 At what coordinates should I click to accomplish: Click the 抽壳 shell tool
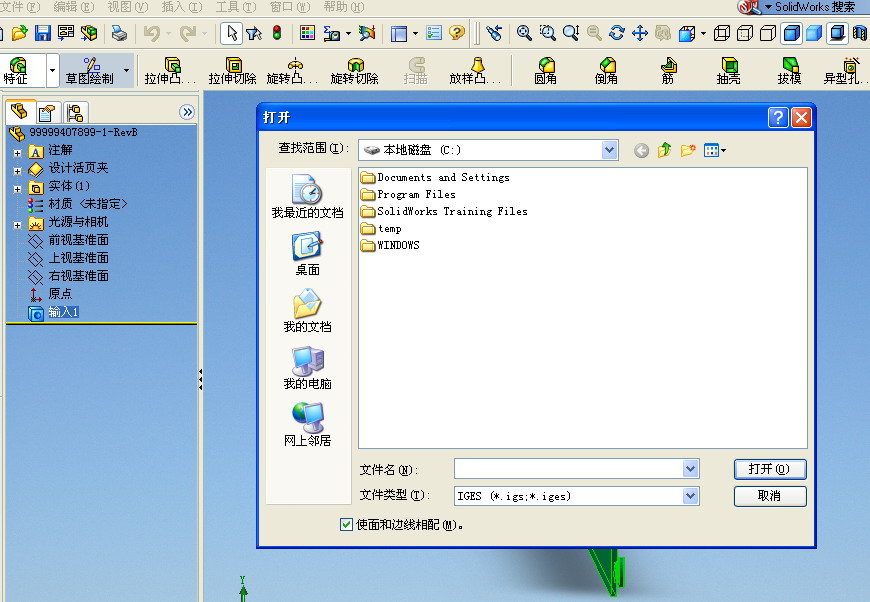pyautogui.click(x=729, y=71)
